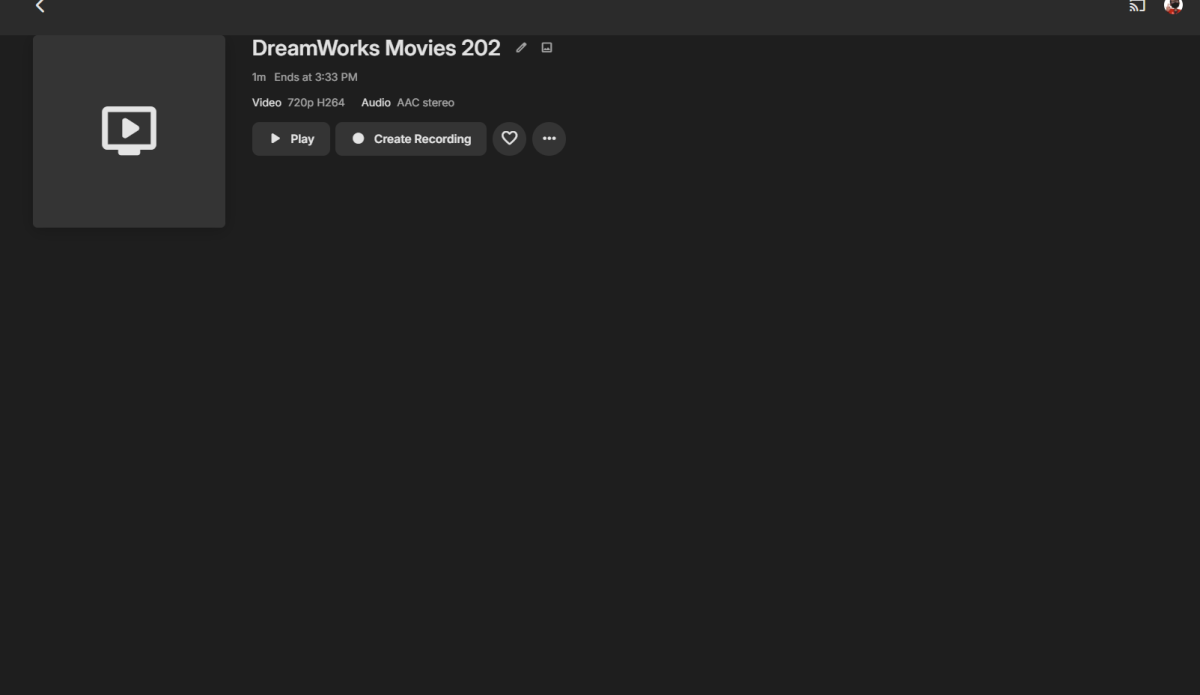Click the Video metadata label
The width and height of the screenshot is (1200, 695).
click(x=266, y=102)
